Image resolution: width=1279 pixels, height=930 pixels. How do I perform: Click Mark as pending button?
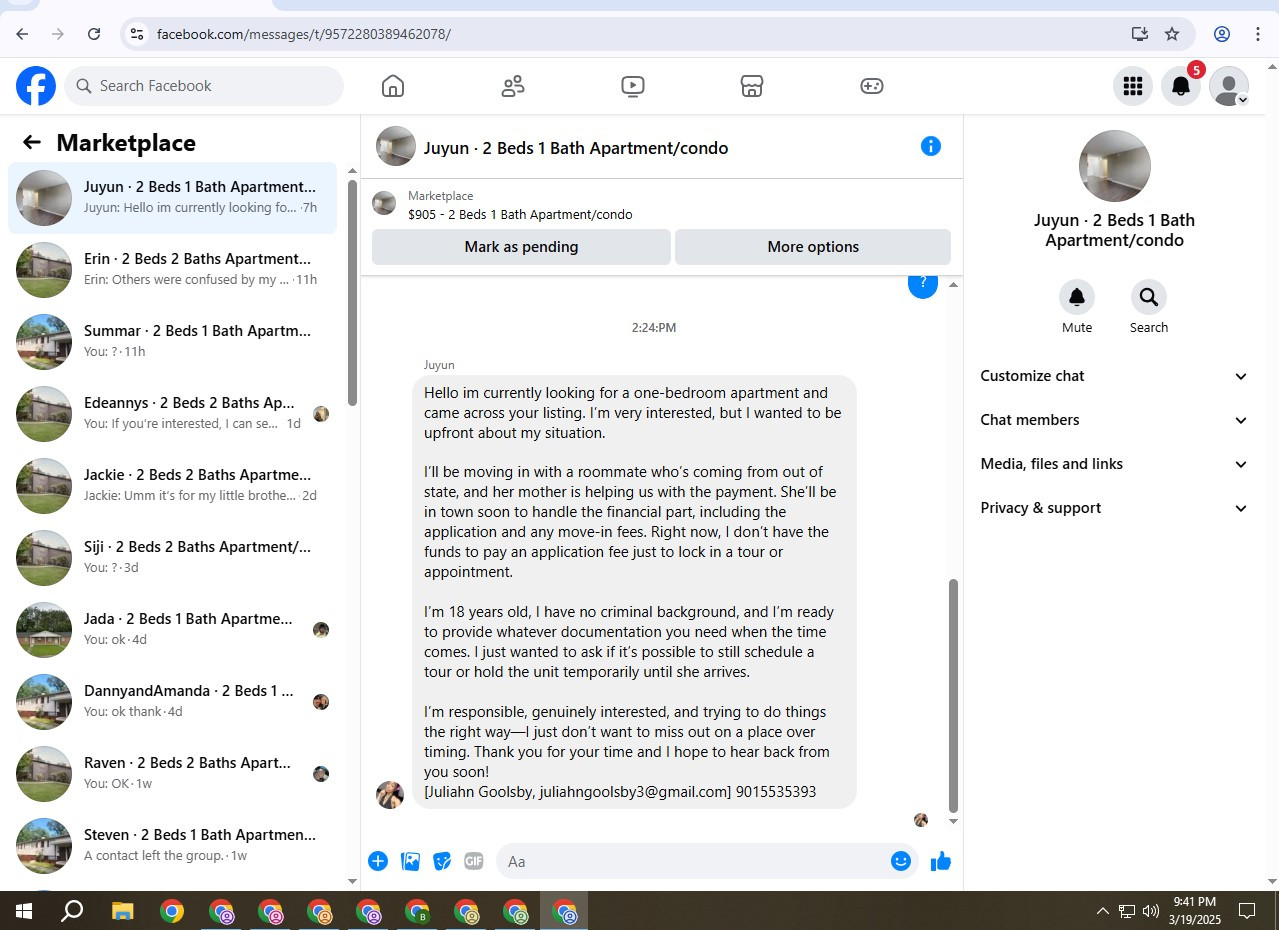point(521,247)
